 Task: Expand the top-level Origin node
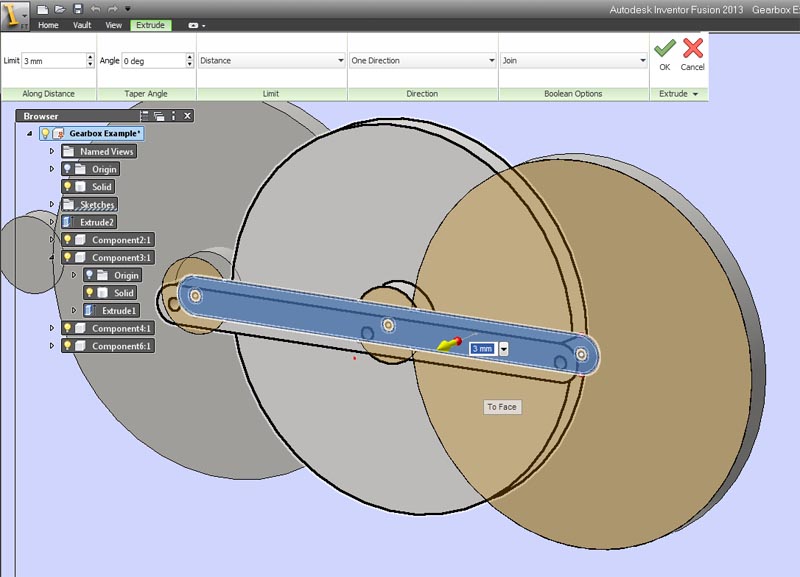click(52, 169)
